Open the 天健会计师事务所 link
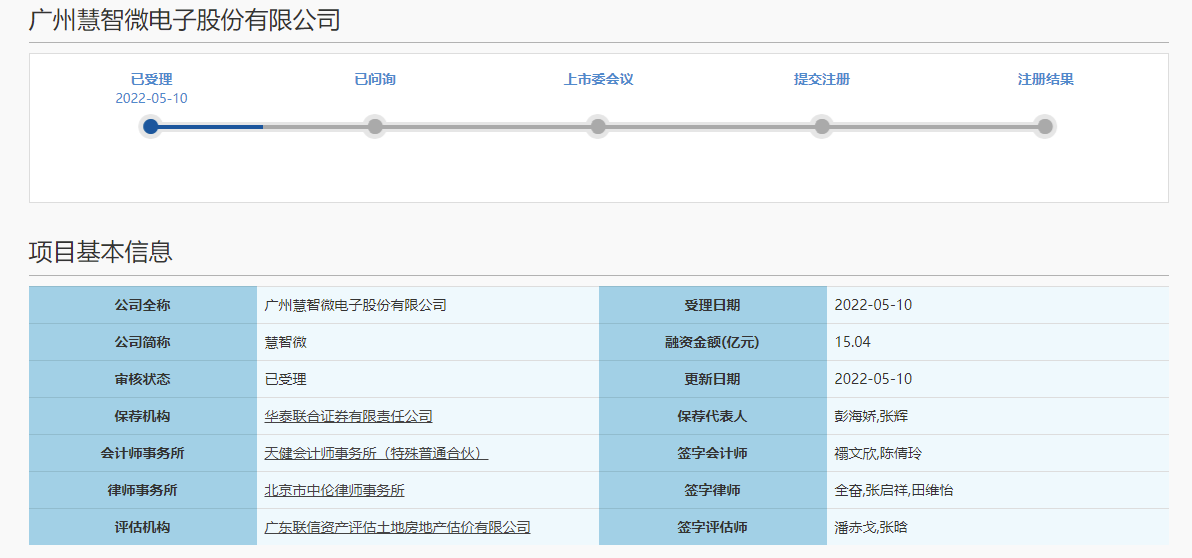1192x558 pixels. point(375,453)
